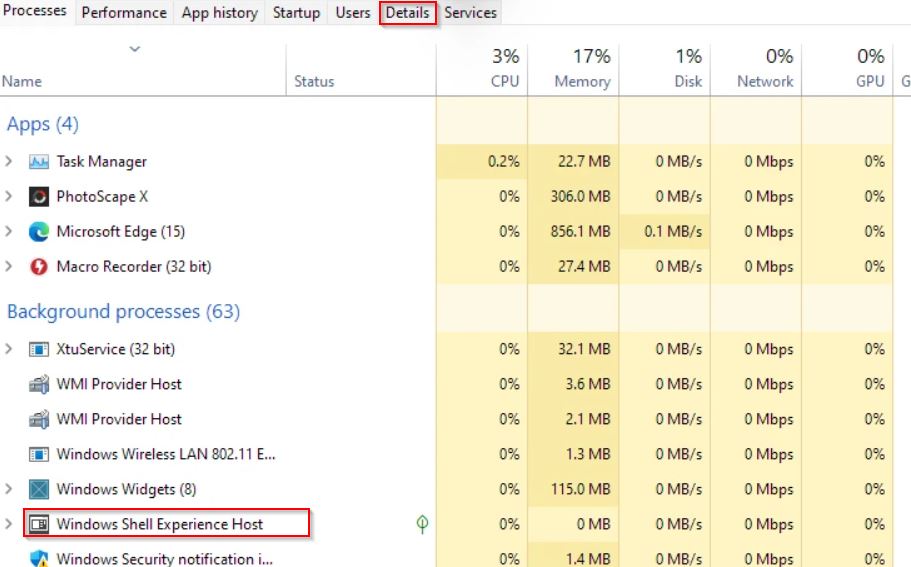
Task: Click the first WMI Provider Host icon
Action: 39,384
